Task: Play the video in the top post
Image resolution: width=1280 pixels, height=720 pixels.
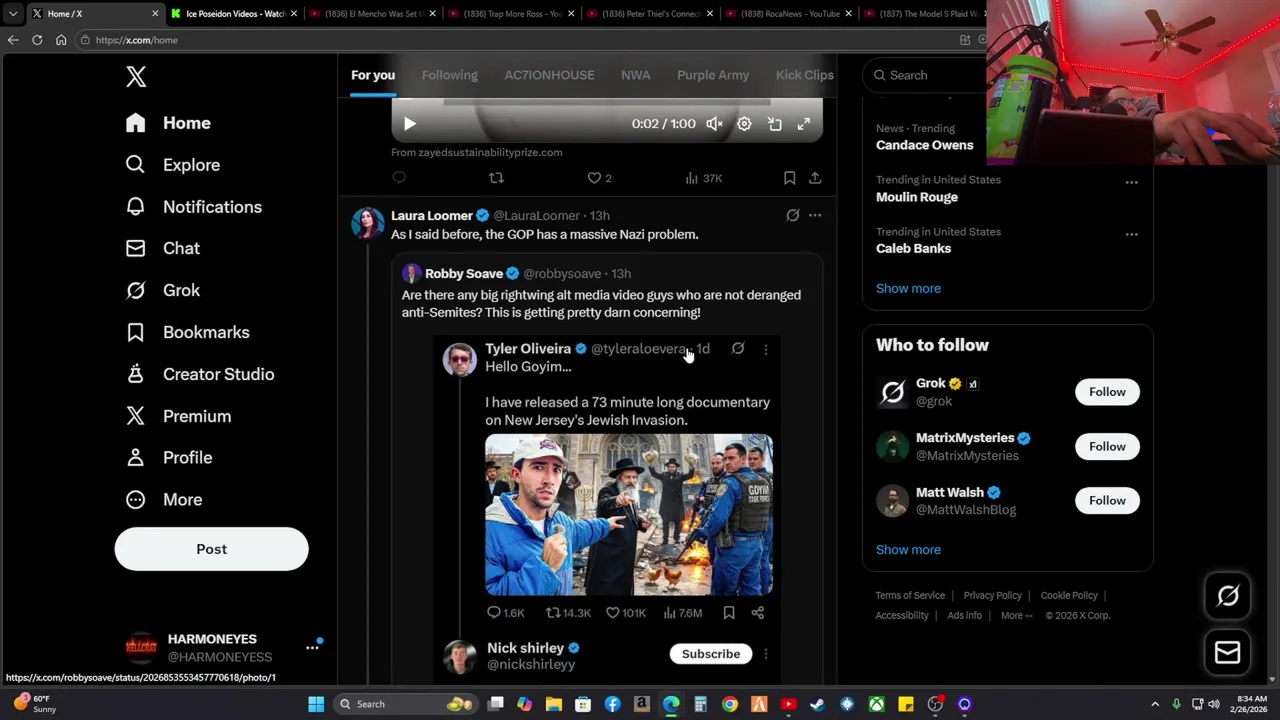Action: point(409,124)
